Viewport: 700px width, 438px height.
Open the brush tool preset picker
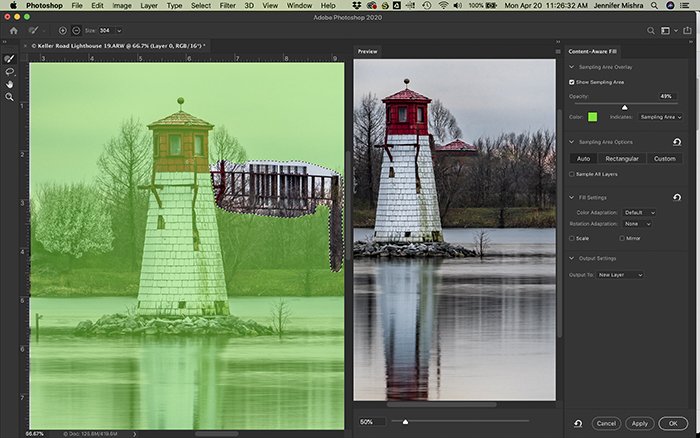pyautogui.click(x=35, y=31)
